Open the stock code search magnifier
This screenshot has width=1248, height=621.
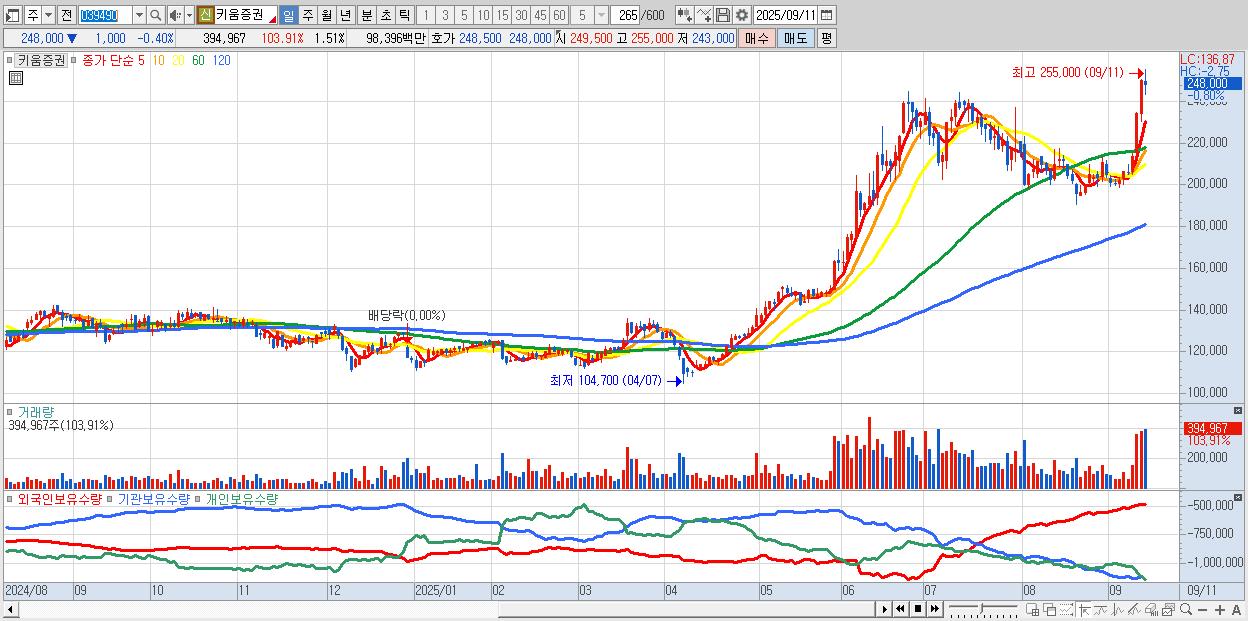(x=155, y=15)
